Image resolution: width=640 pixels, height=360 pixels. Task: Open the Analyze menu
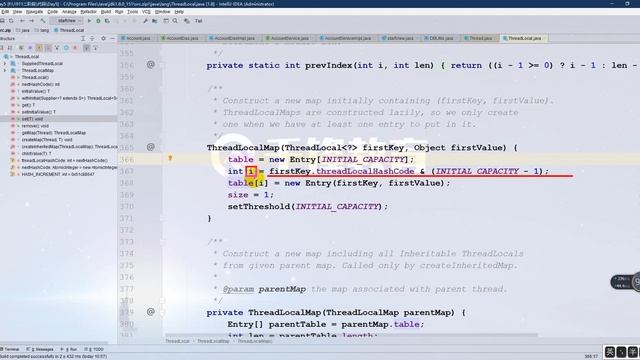pos(69,12)
